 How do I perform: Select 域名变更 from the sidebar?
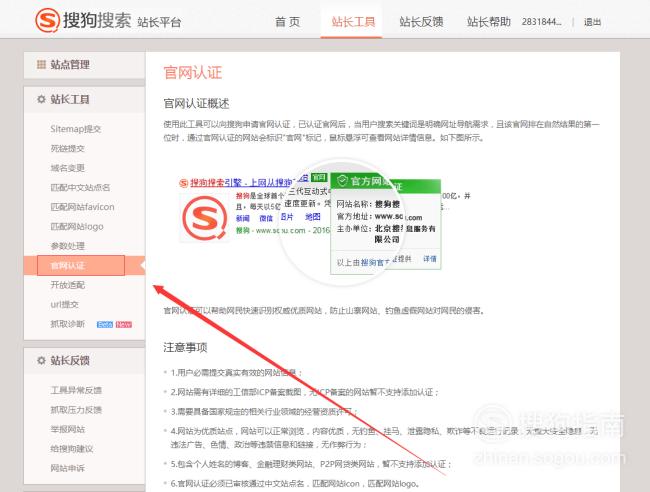[68, 168]
